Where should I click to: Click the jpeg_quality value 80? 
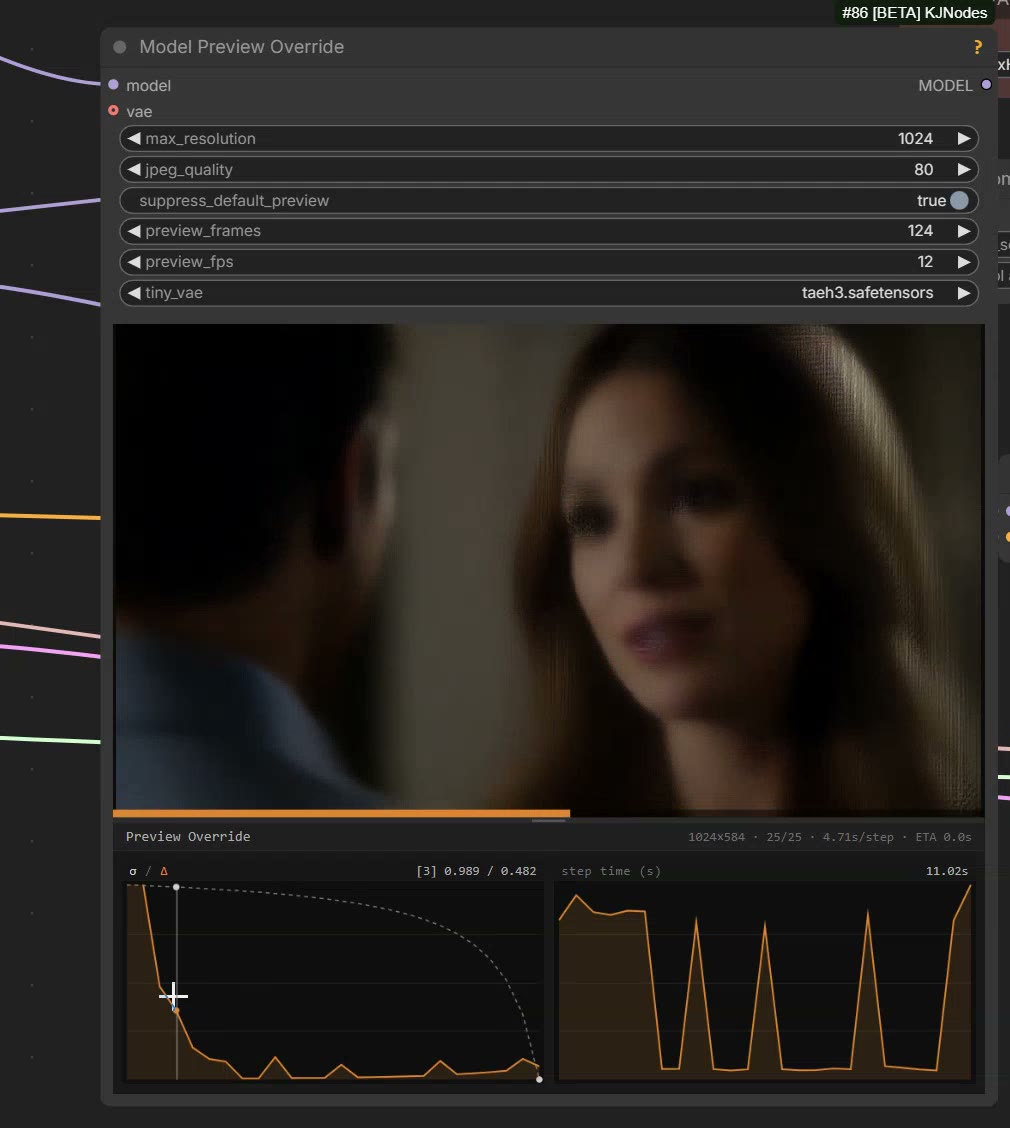pyautogui.click(x=924, y=169)
